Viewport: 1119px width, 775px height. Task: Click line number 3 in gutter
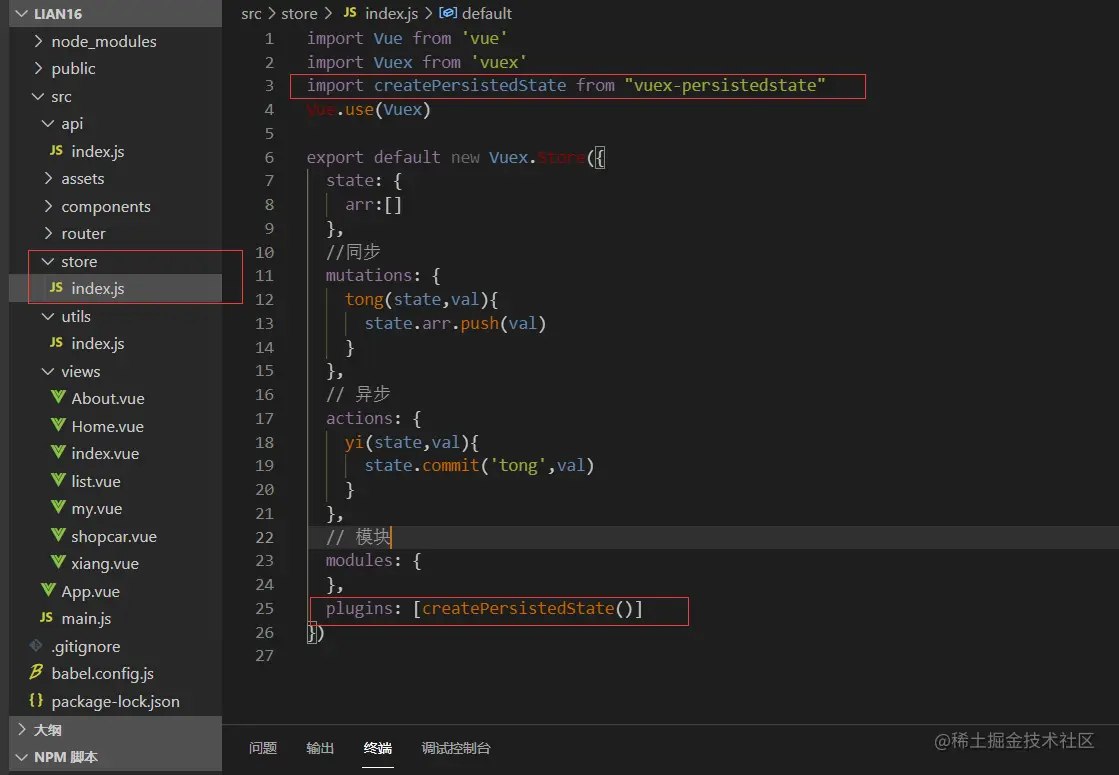[x=269, y=86]
